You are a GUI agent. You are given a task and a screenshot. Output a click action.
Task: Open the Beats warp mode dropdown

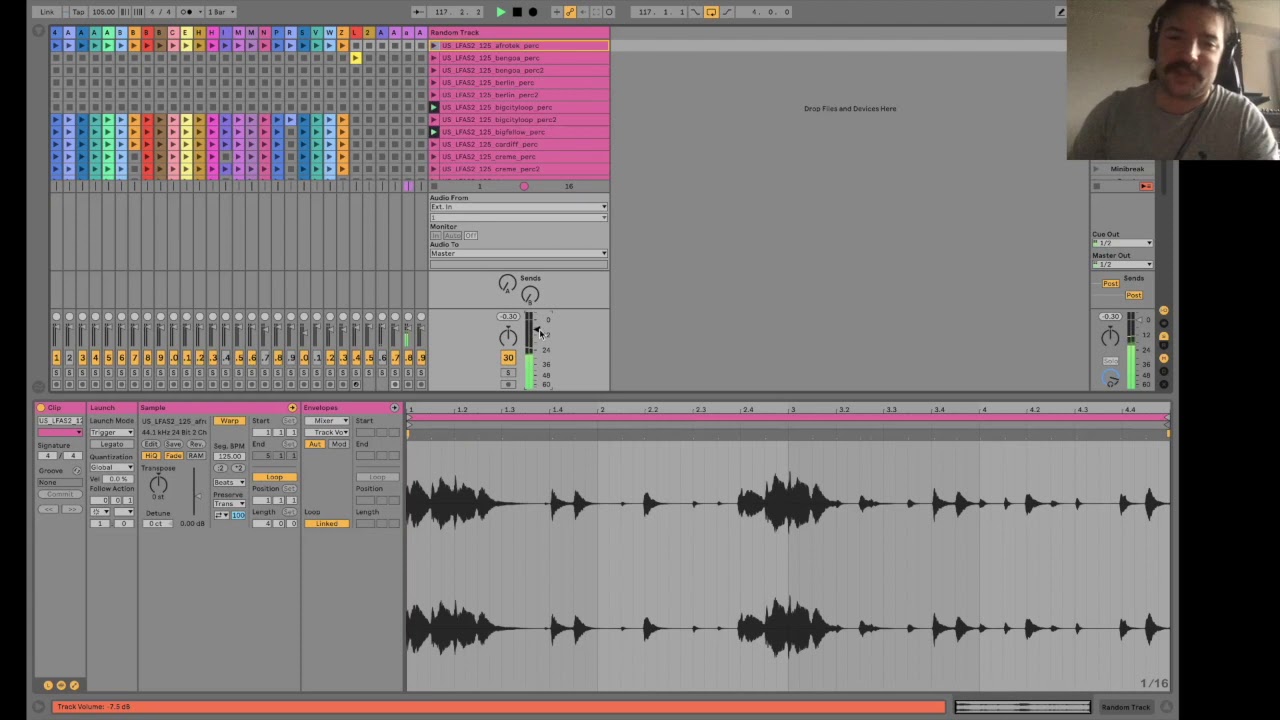tap(230, 482)
